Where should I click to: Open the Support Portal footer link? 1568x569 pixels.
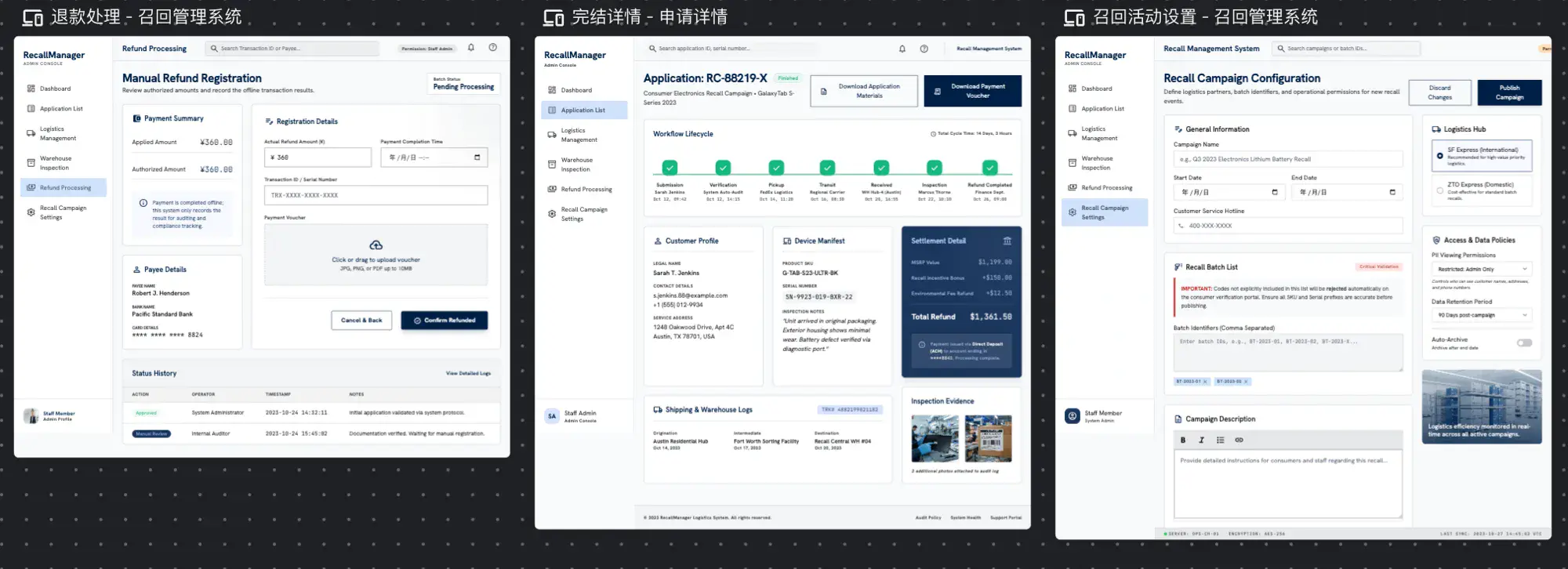[x=1006, y=517]
